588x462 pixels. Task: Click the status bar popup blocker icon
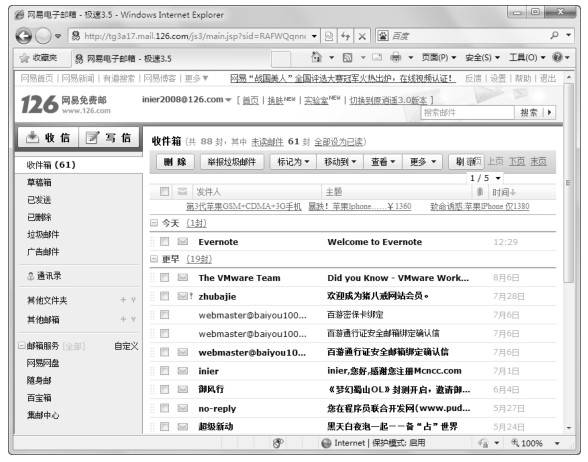[278, 443]
